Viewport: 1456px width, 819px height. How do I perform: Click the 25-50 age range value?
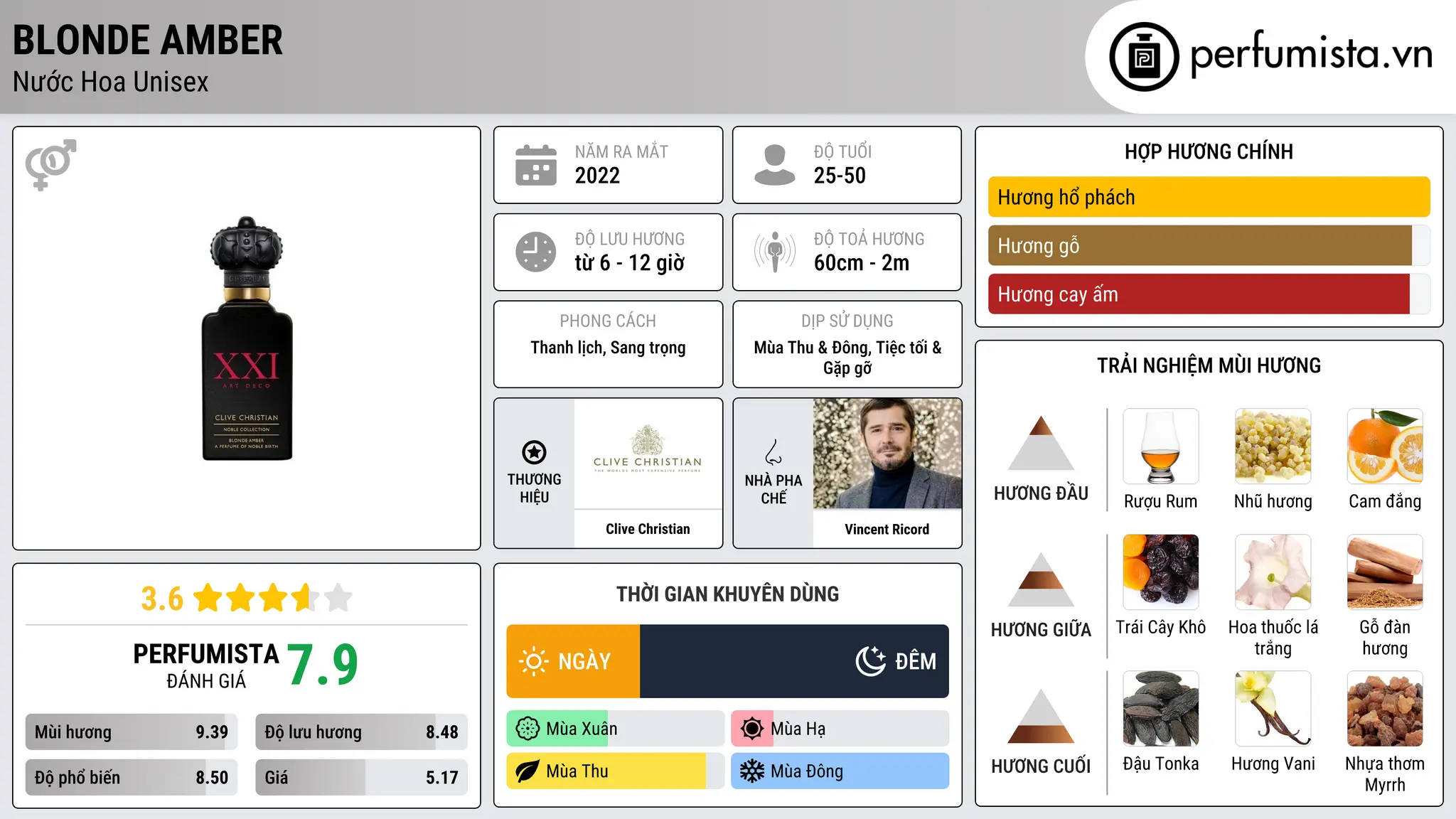[x=840, y=175]
